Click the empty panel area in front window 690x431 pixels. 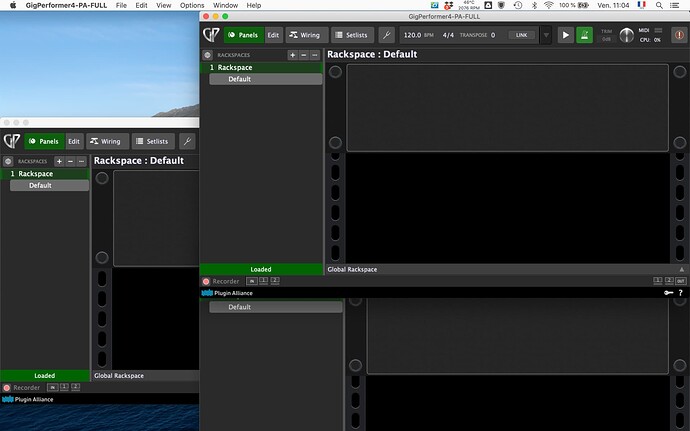coord(507,108)
